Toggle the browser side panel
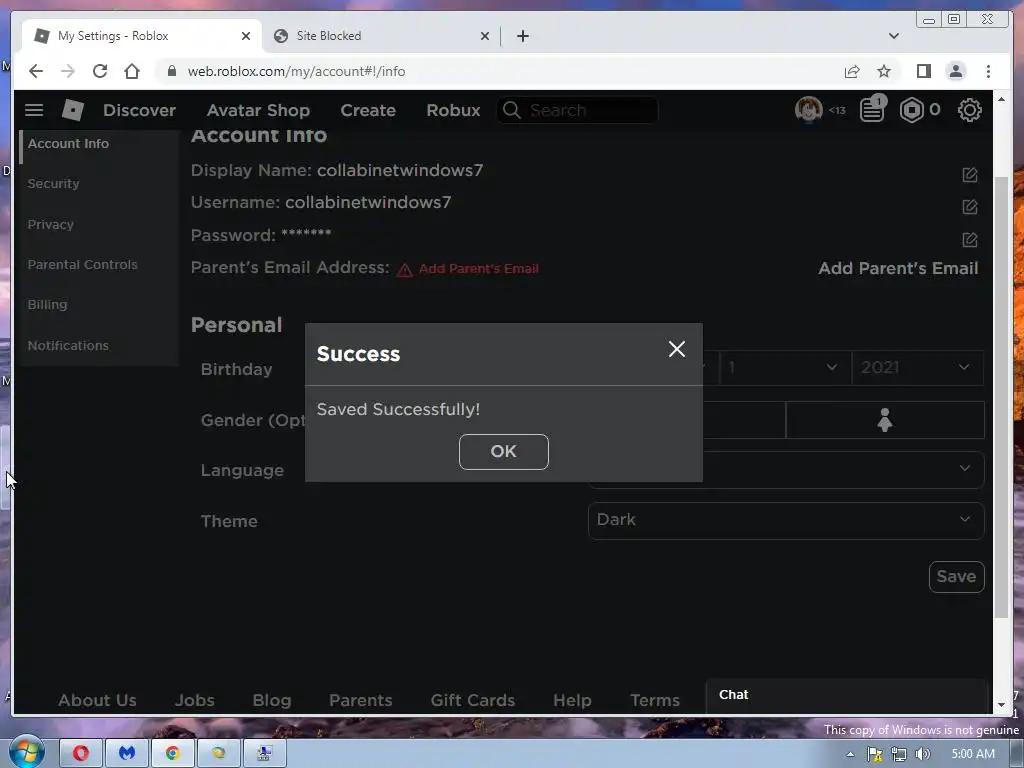 (x=923, y=71)
